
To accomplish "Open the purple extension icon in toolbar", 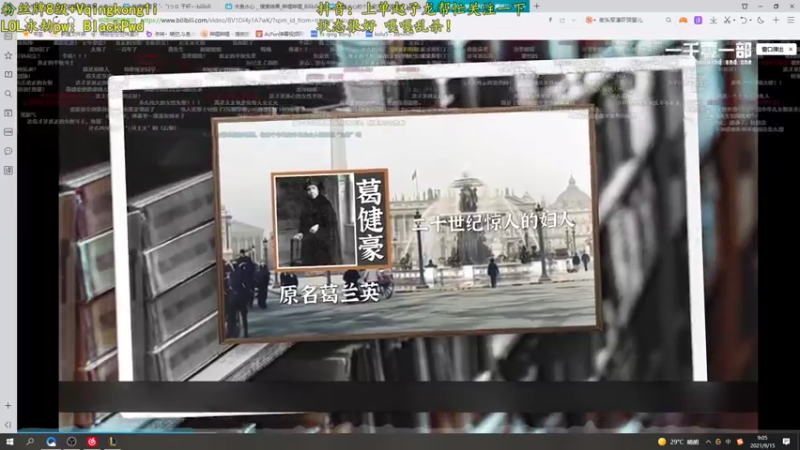I will coord(698,20).
